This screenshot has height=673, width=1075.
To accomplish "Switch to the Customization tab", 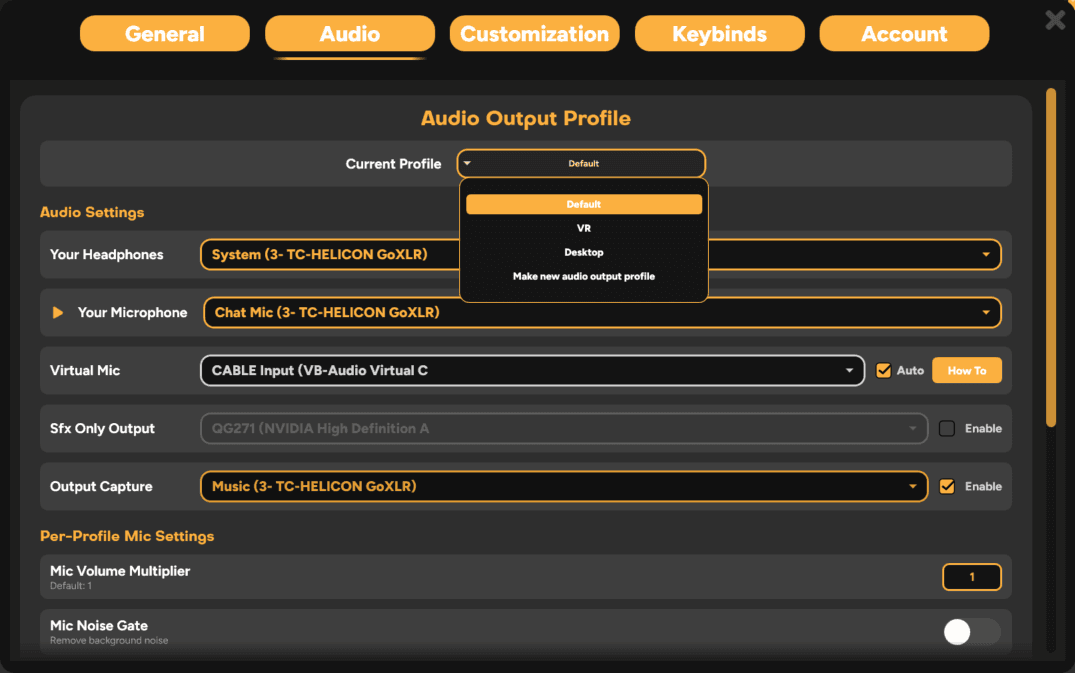I will [x=534, y=33].
